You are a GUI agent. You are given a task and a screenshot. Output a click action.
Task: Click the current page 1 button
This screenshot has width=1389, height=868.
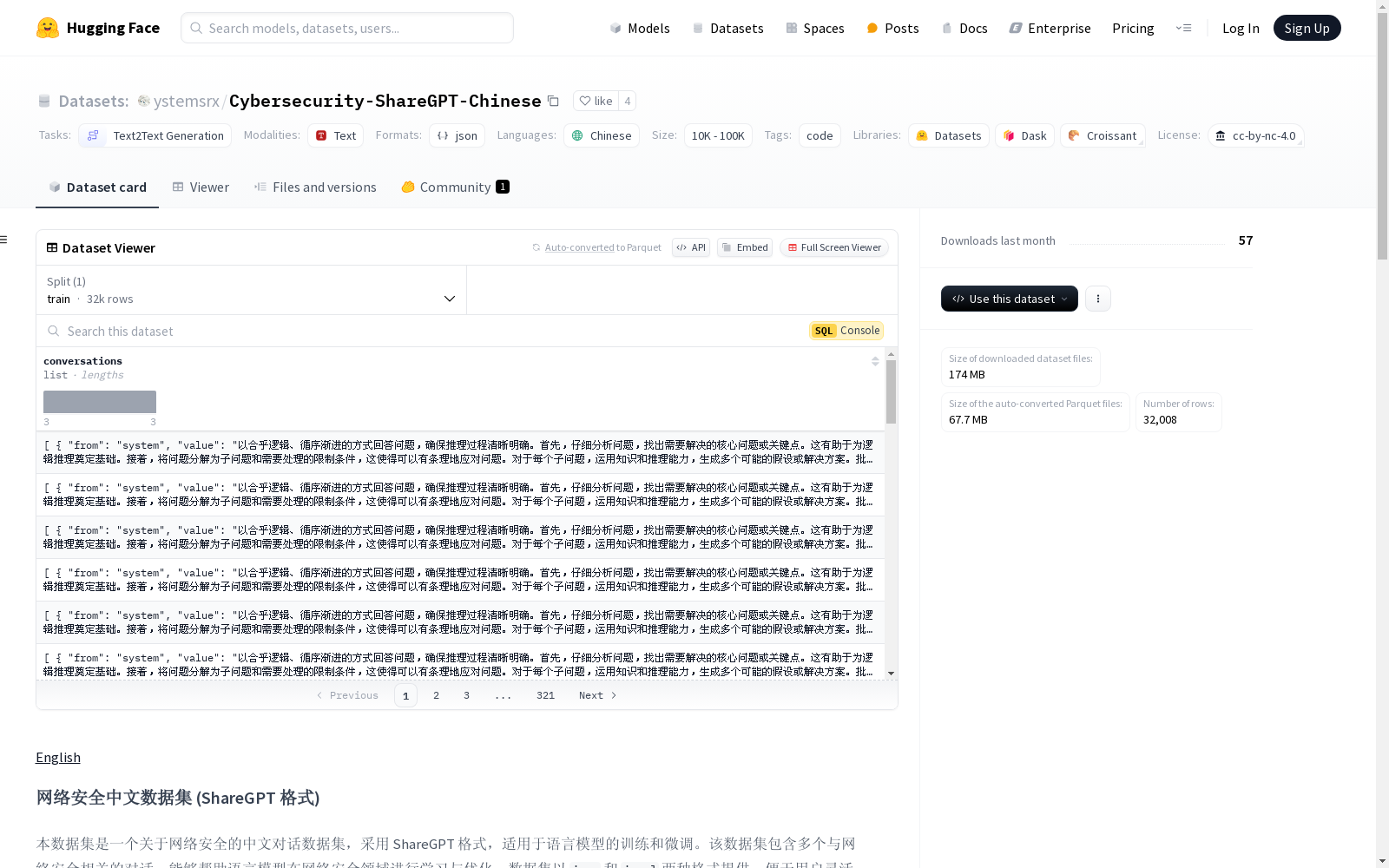[x=405, y=695]
